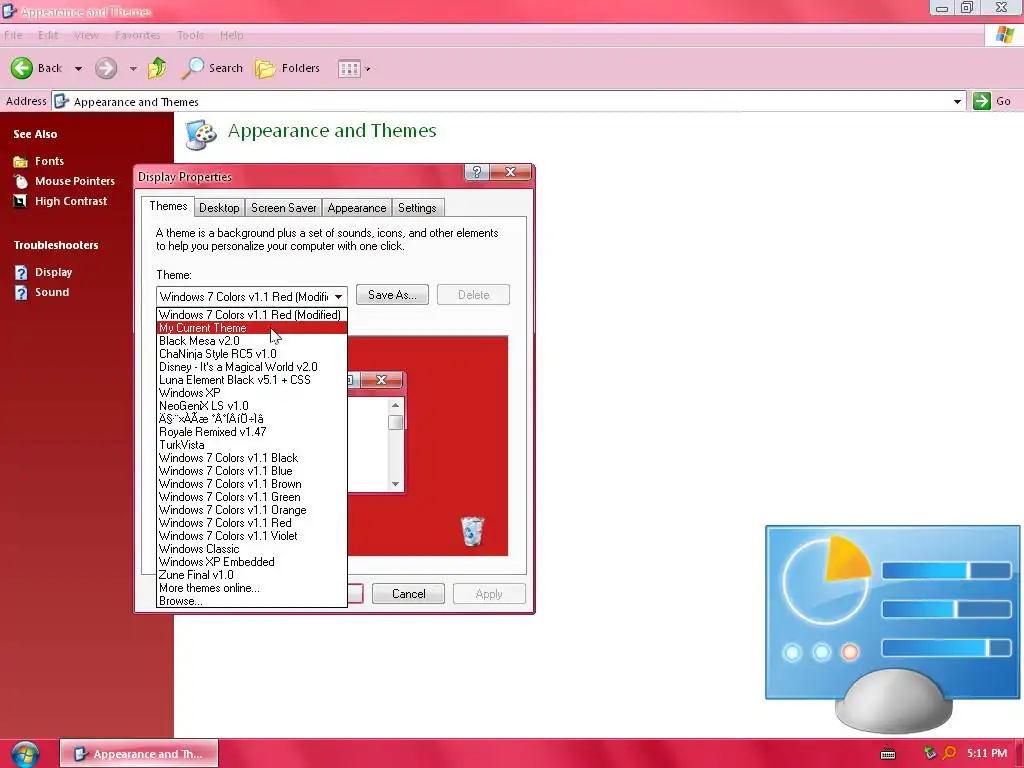Click the High Contrast icon
This screenshot has width=1024, height=768.
click(x=21, y=201)
